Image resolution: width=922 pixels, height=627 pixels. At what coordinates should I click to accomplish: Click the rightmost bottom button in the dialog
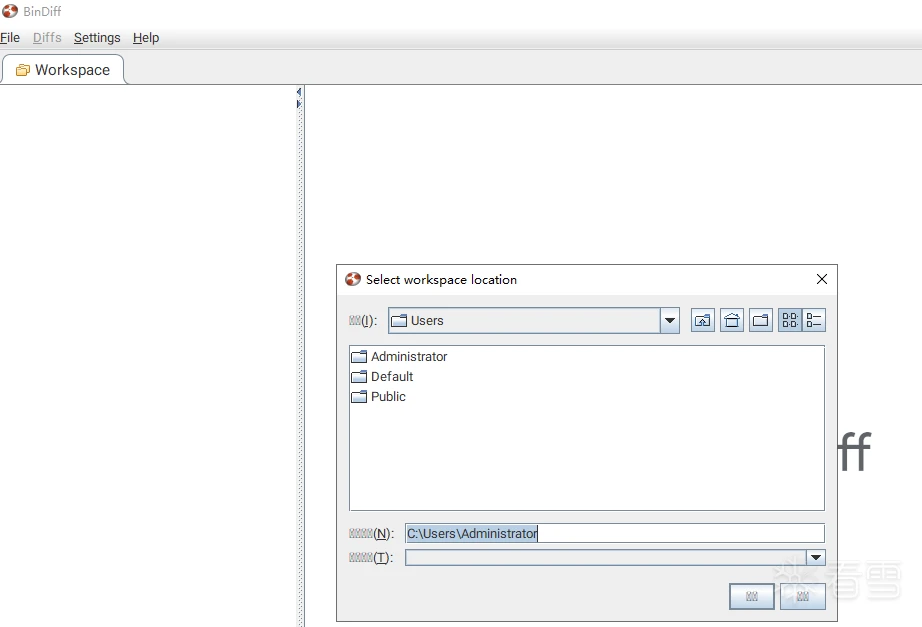point(802,596)
